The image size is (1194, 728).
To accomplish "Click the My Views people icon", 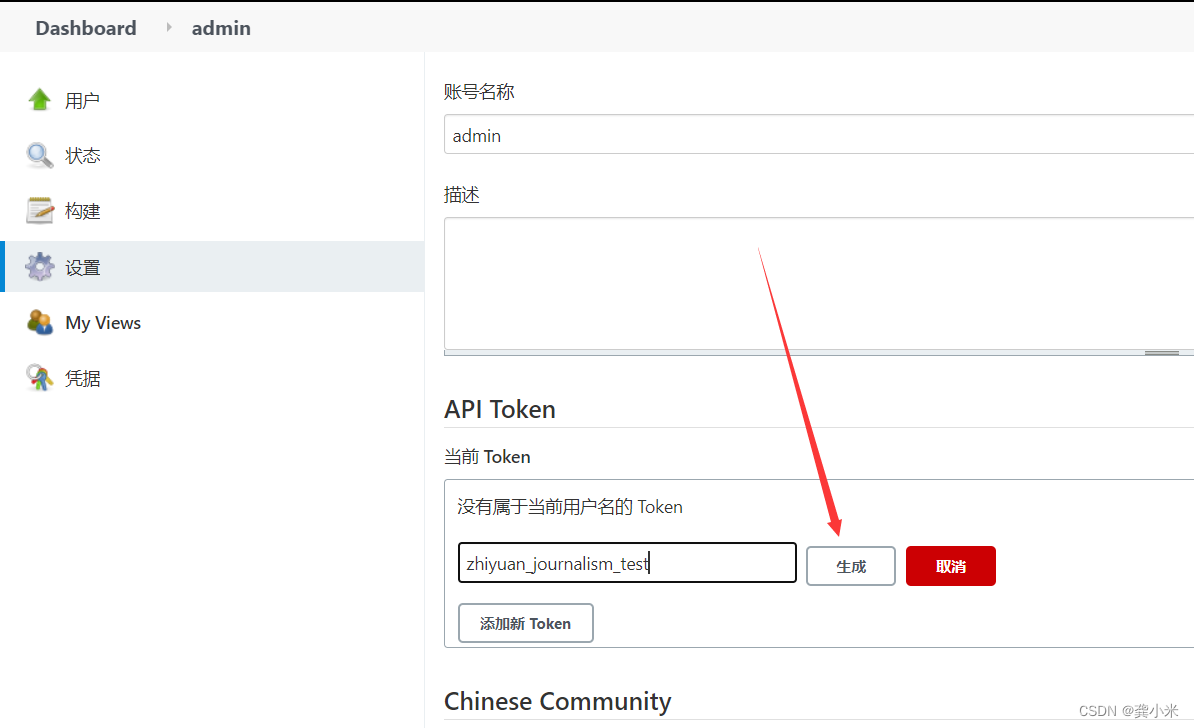I will point(40,323).
